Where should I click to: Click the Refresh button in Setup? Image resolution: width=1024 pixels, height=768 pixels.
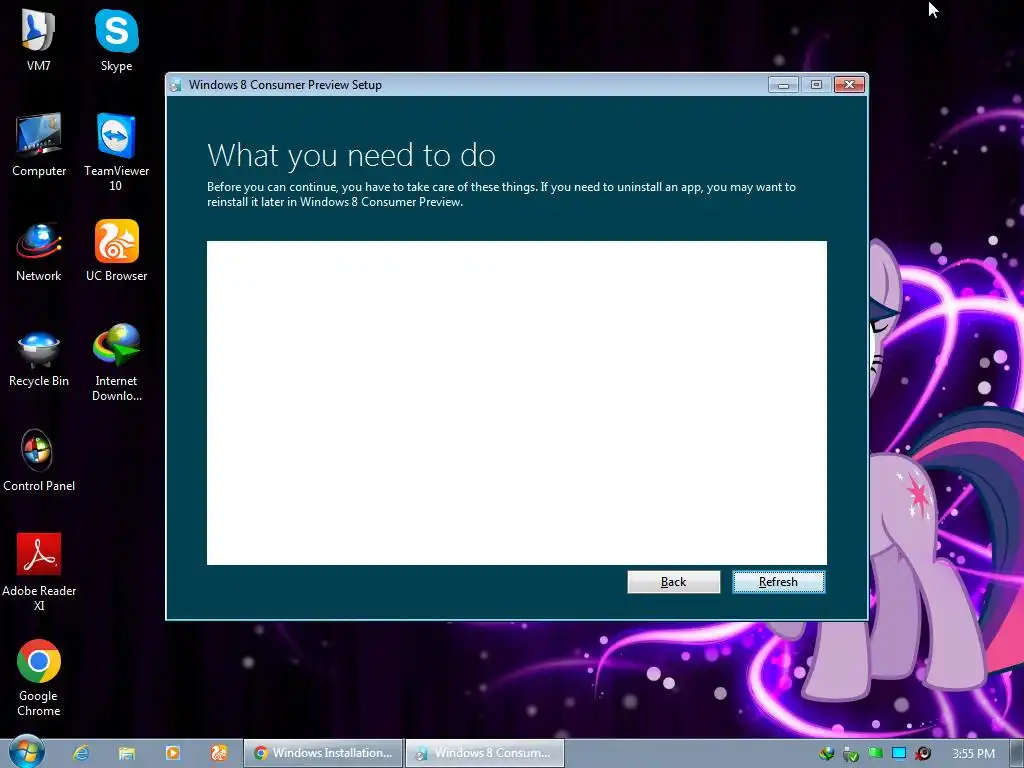pyautogui.click(x=778, y=582)
